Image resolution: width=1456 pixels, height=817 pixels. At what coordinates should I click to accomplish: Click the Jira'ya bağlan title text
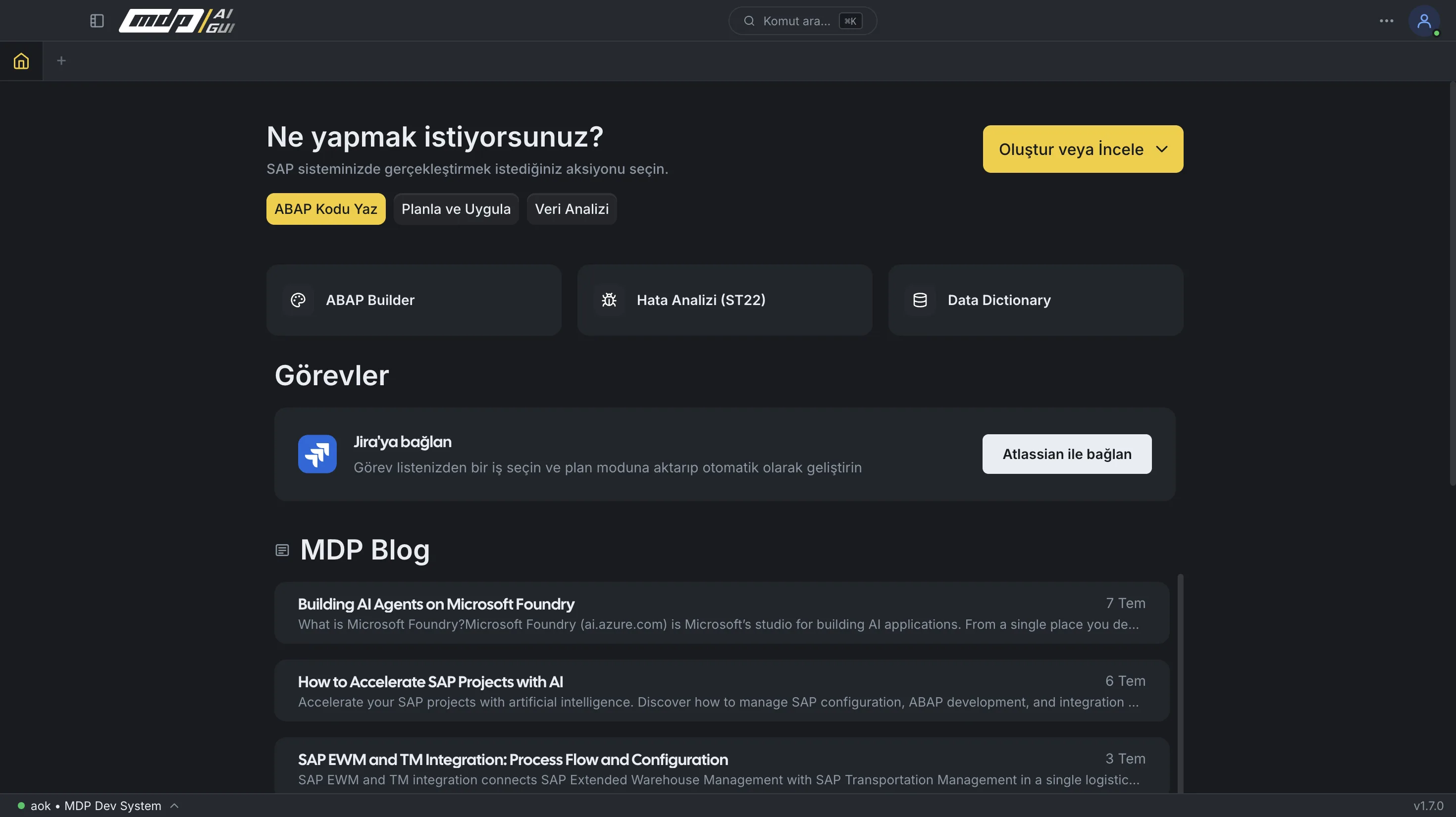(403, 442)
